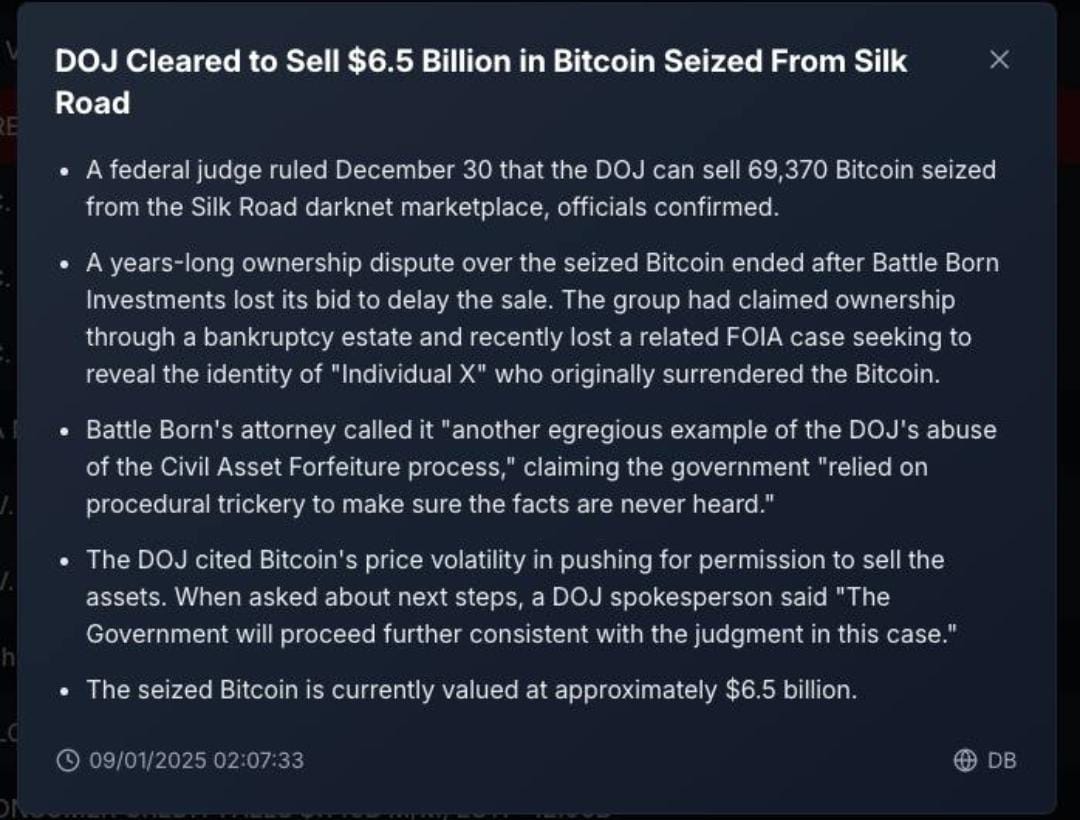The image size is (1080, 820).
Task: Click the years-long ownership dispute paragraph
Action: (542, 318)
